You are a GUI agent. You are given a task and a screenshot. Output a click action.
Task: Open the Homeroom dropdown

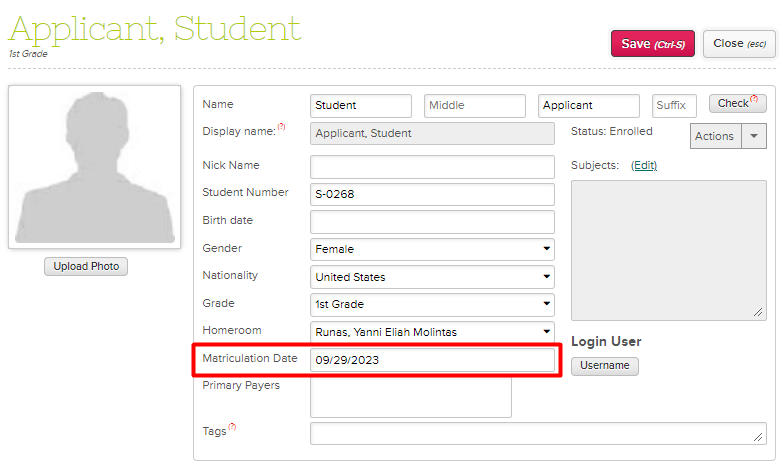[x=432, y=332]
